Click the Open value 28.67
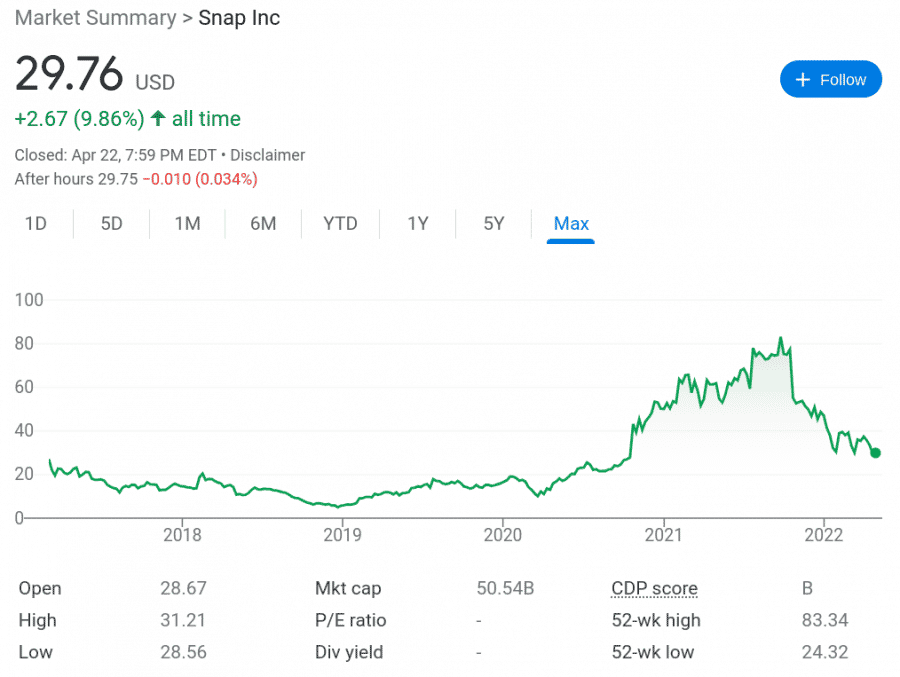 183,588
